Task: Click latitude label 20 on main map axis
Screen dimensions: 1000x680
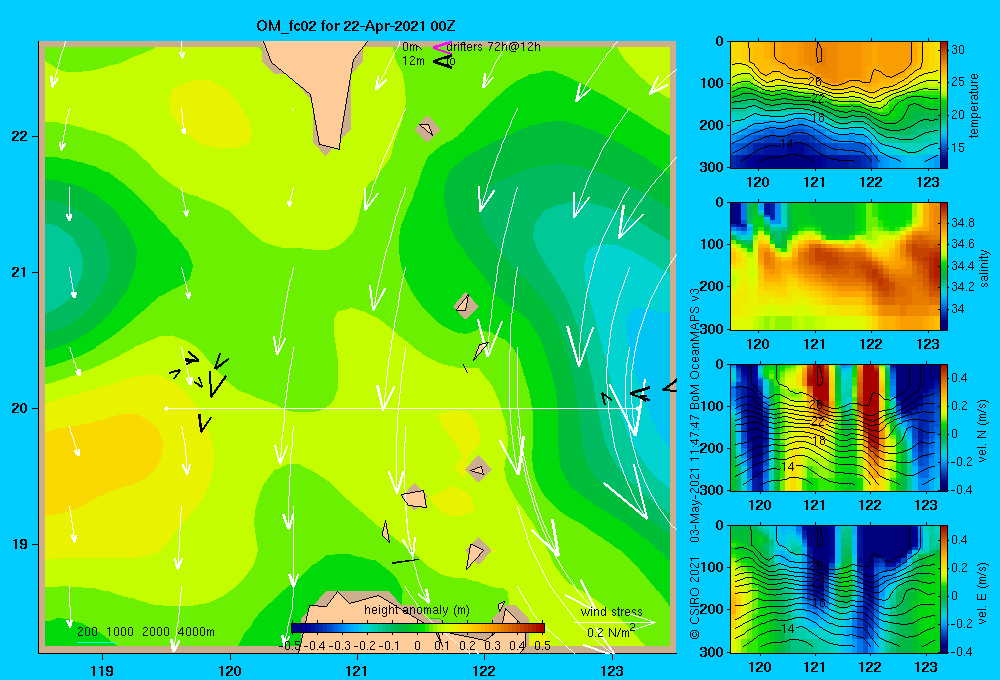Action: coord(19,408)
